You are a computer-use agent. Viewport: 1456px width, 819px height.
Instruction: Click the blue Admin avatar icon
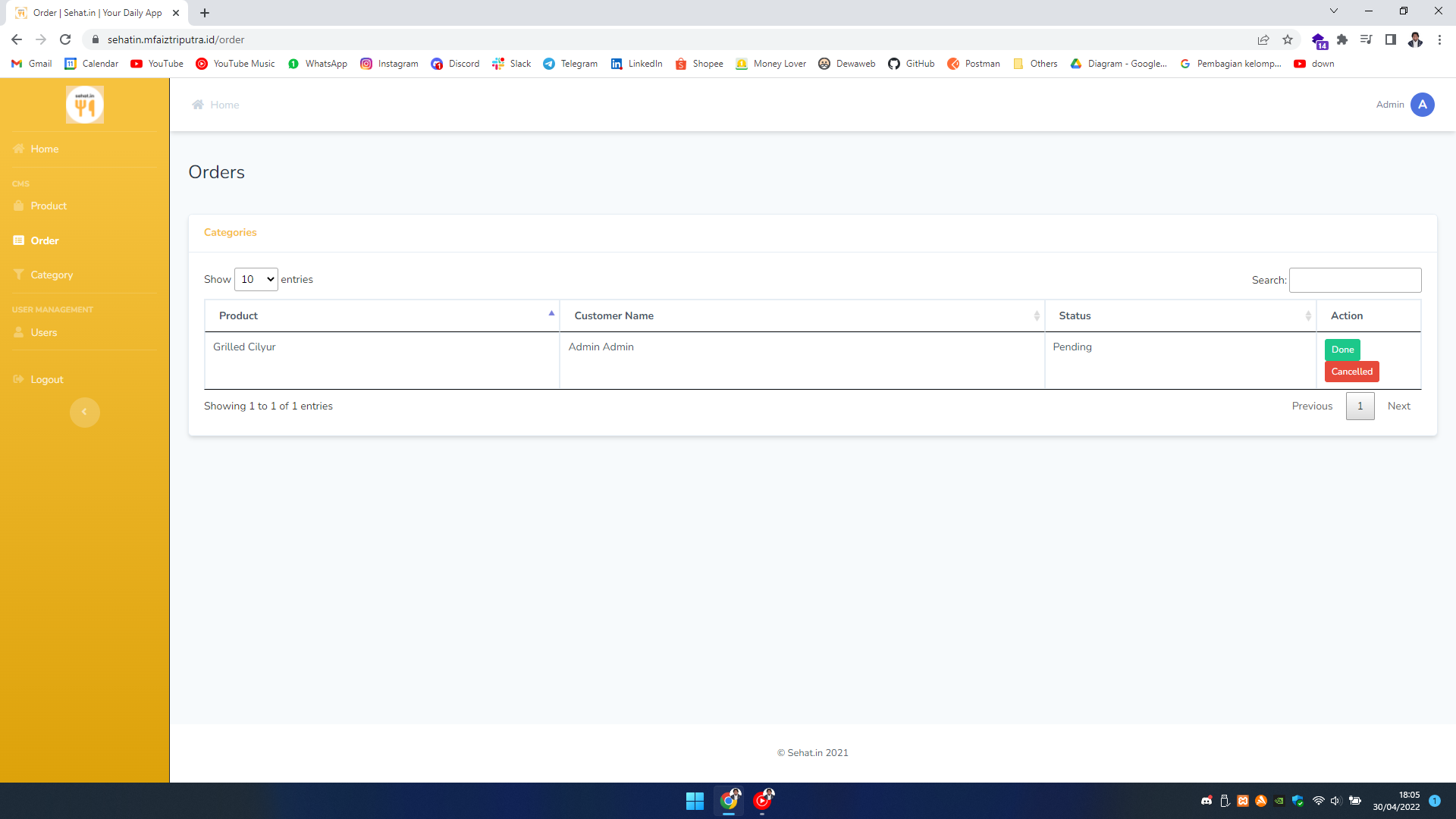[1422, 105]
